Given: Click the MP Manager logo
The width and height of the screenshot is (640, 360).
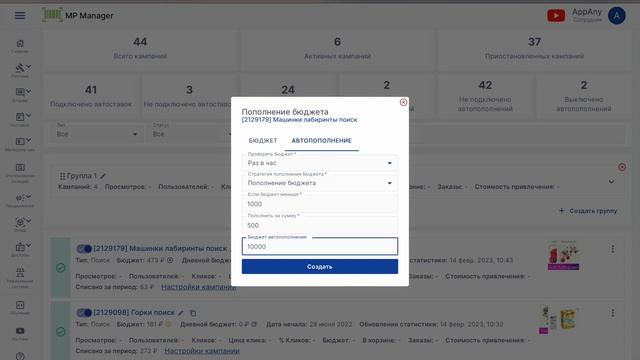Looking at the screenshot, I should pos(78,15).
